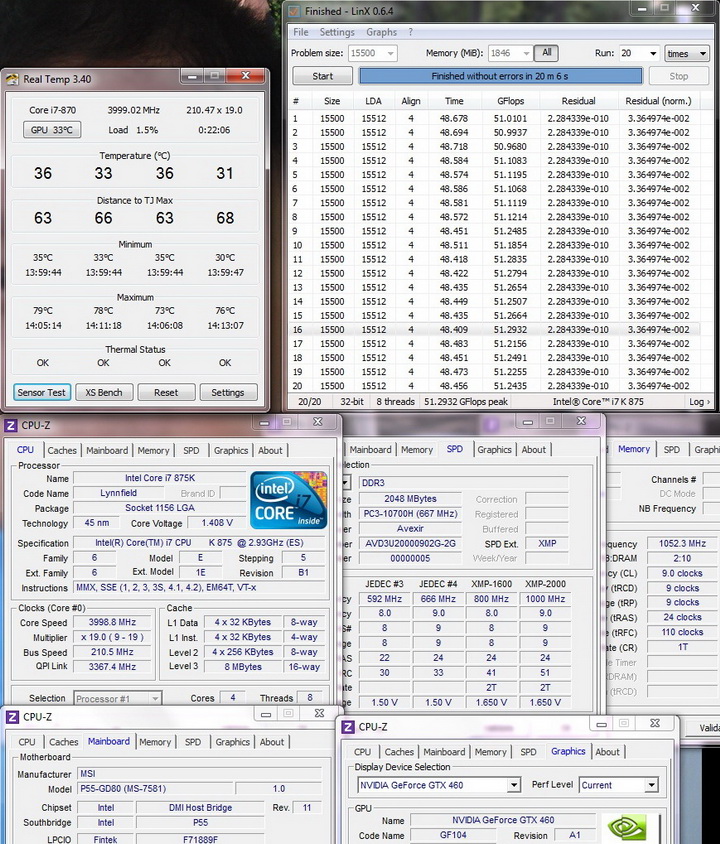
Task: Click the LinX window title icon
Action: pos(294,11)
